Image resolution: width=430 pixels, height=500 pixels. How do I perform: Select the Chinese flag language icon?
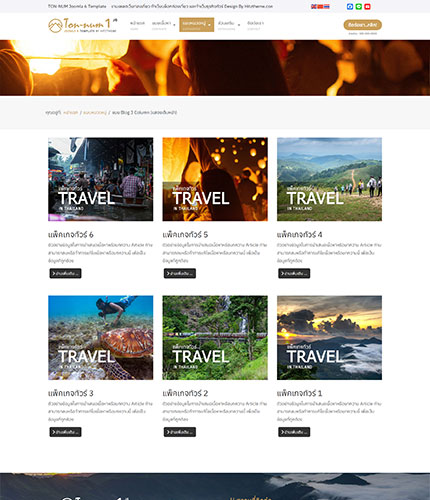320,7
